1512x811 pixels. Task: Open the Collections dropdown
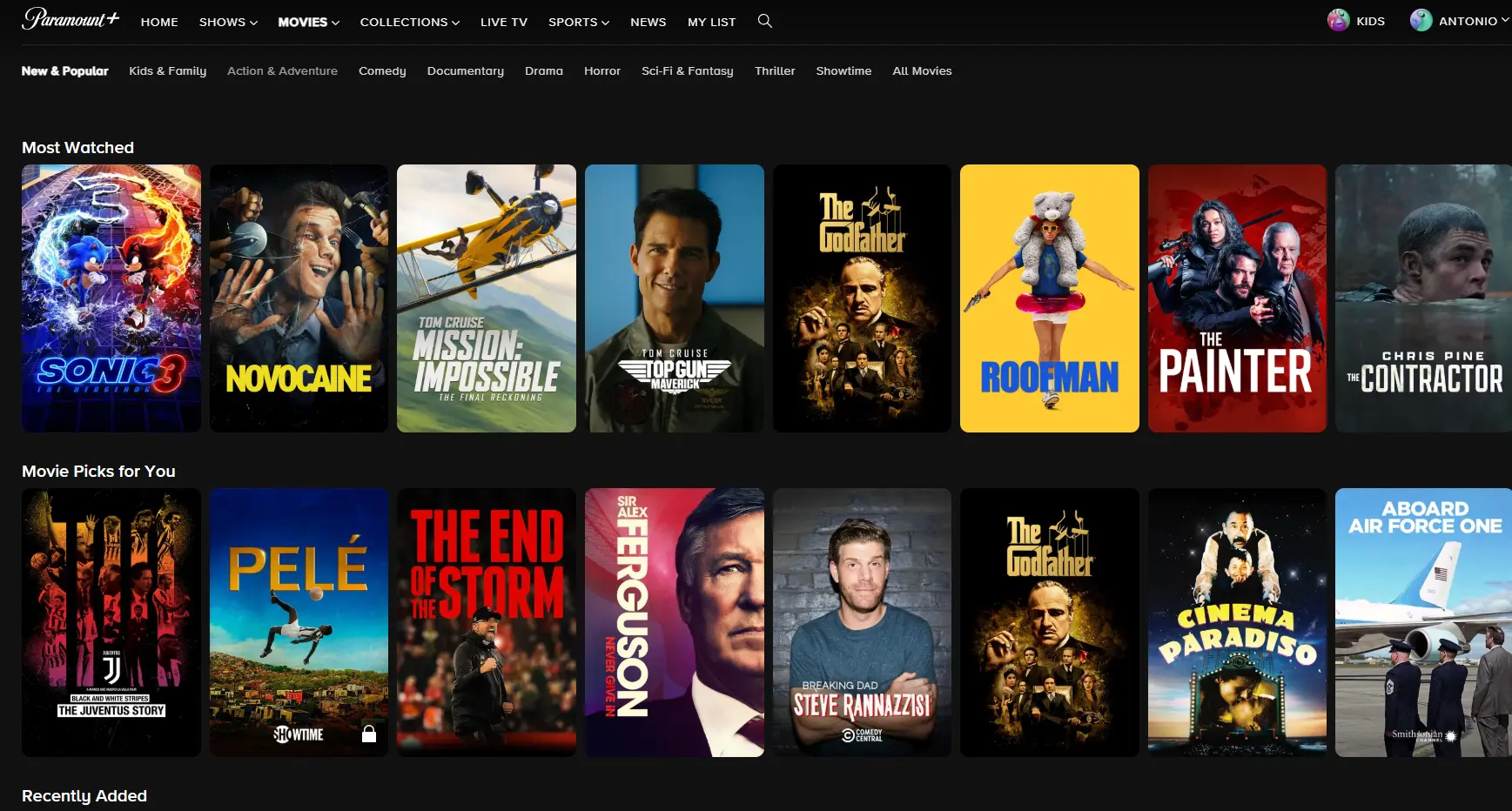point(410,22)
